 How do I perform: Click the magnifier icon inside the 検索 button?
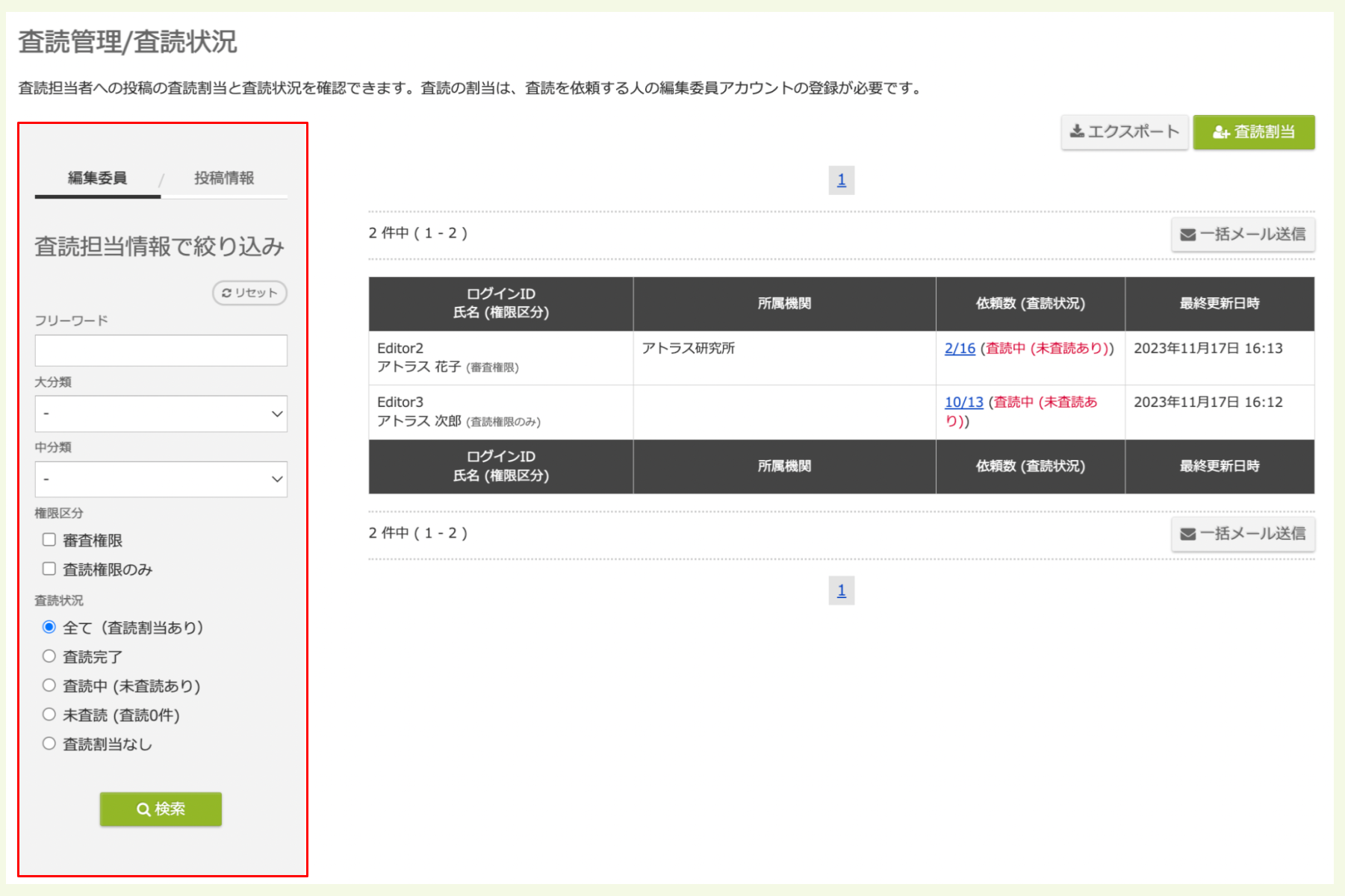pos(143,809)
